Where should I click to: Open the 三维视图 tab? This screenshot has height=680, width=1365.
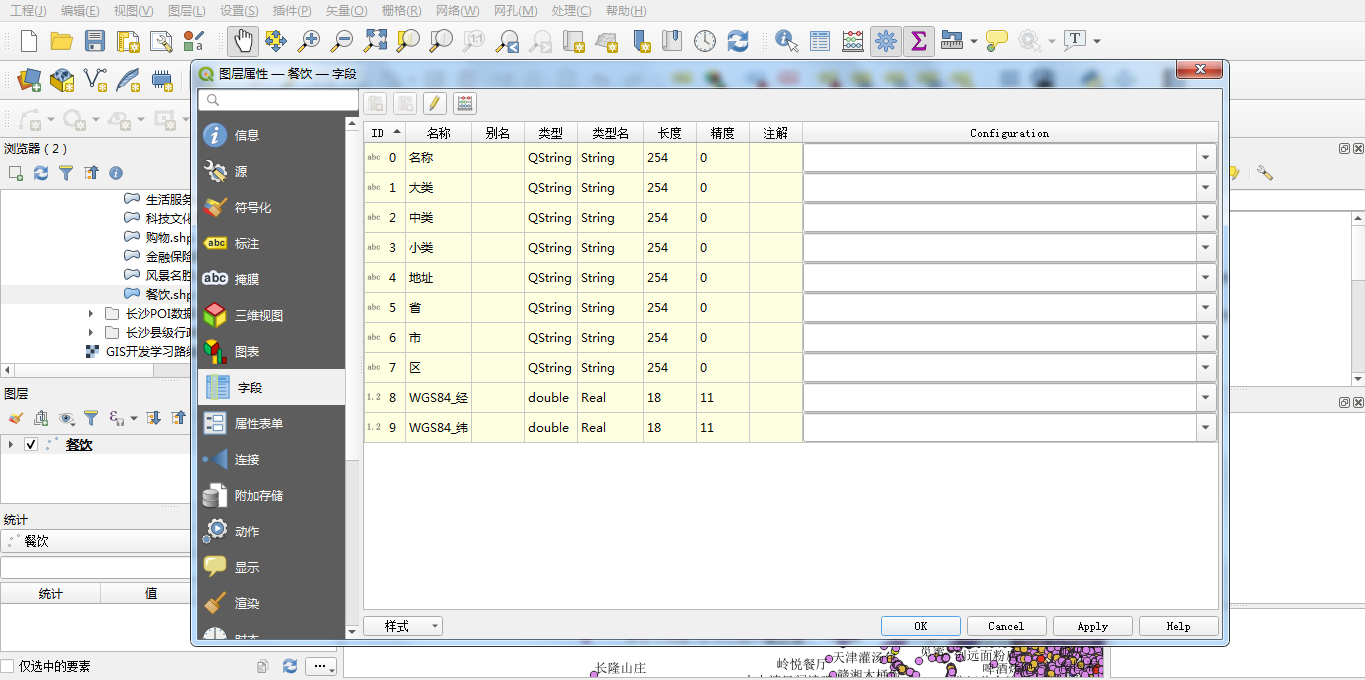271,315
